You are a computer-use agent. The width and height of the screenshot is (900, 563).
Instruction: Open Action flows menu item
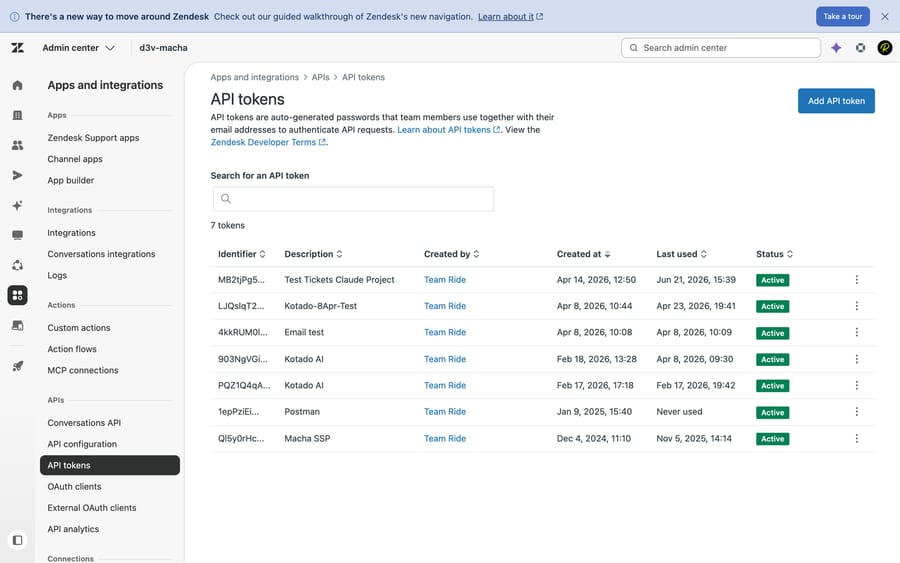pyautogui.click(x=72, y=349)
